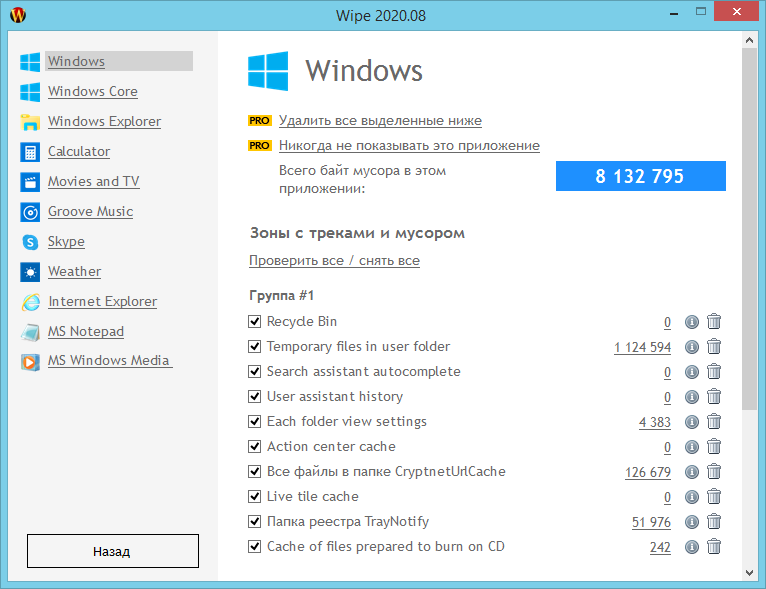Click the info icon for Recycle Bin
Viewport: 766px width, 589px height.
pos(691,322)
